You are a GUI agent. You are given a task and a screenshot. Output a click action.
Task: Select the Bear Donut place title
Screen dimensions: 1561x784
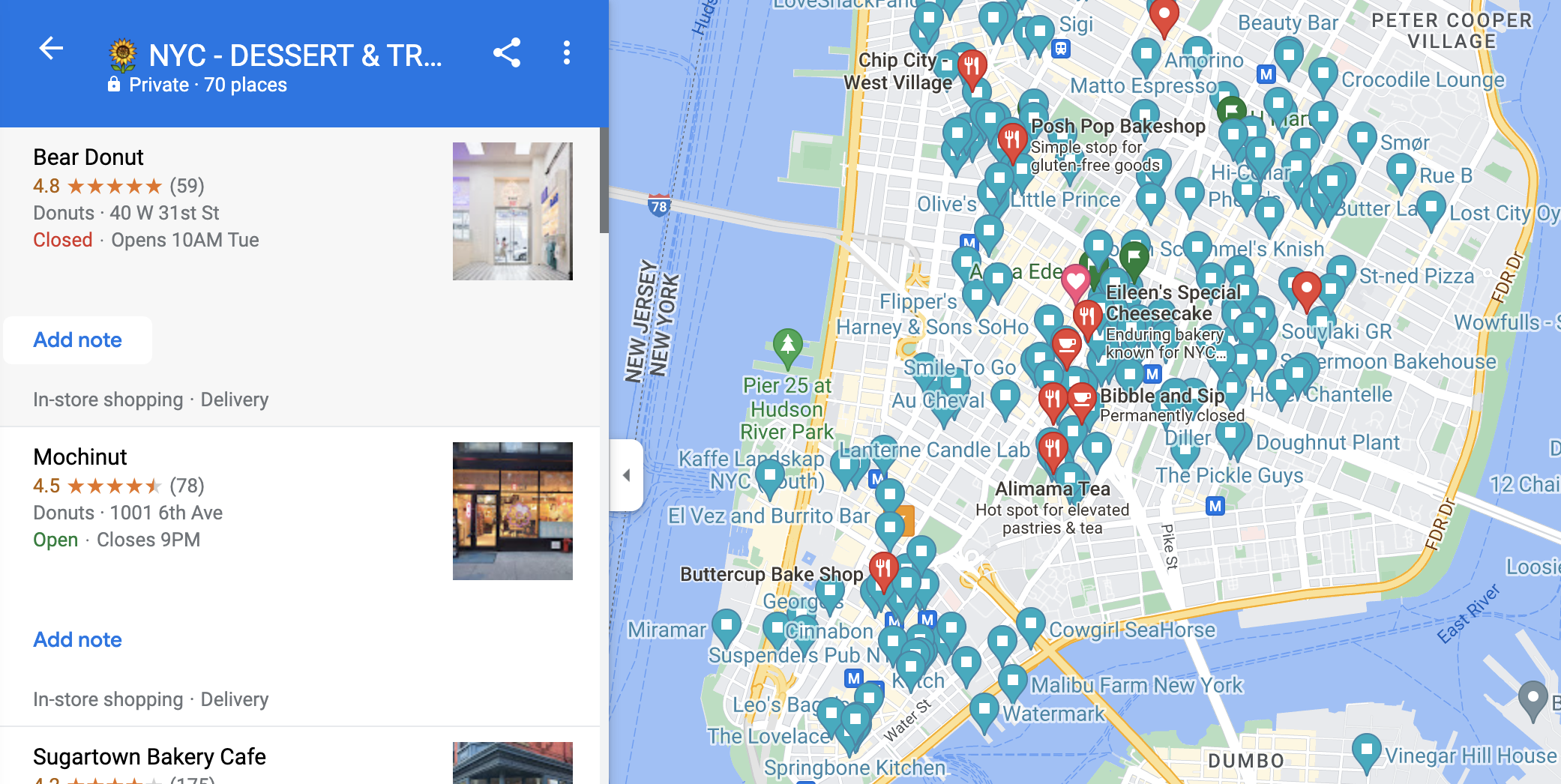point(88,157)
